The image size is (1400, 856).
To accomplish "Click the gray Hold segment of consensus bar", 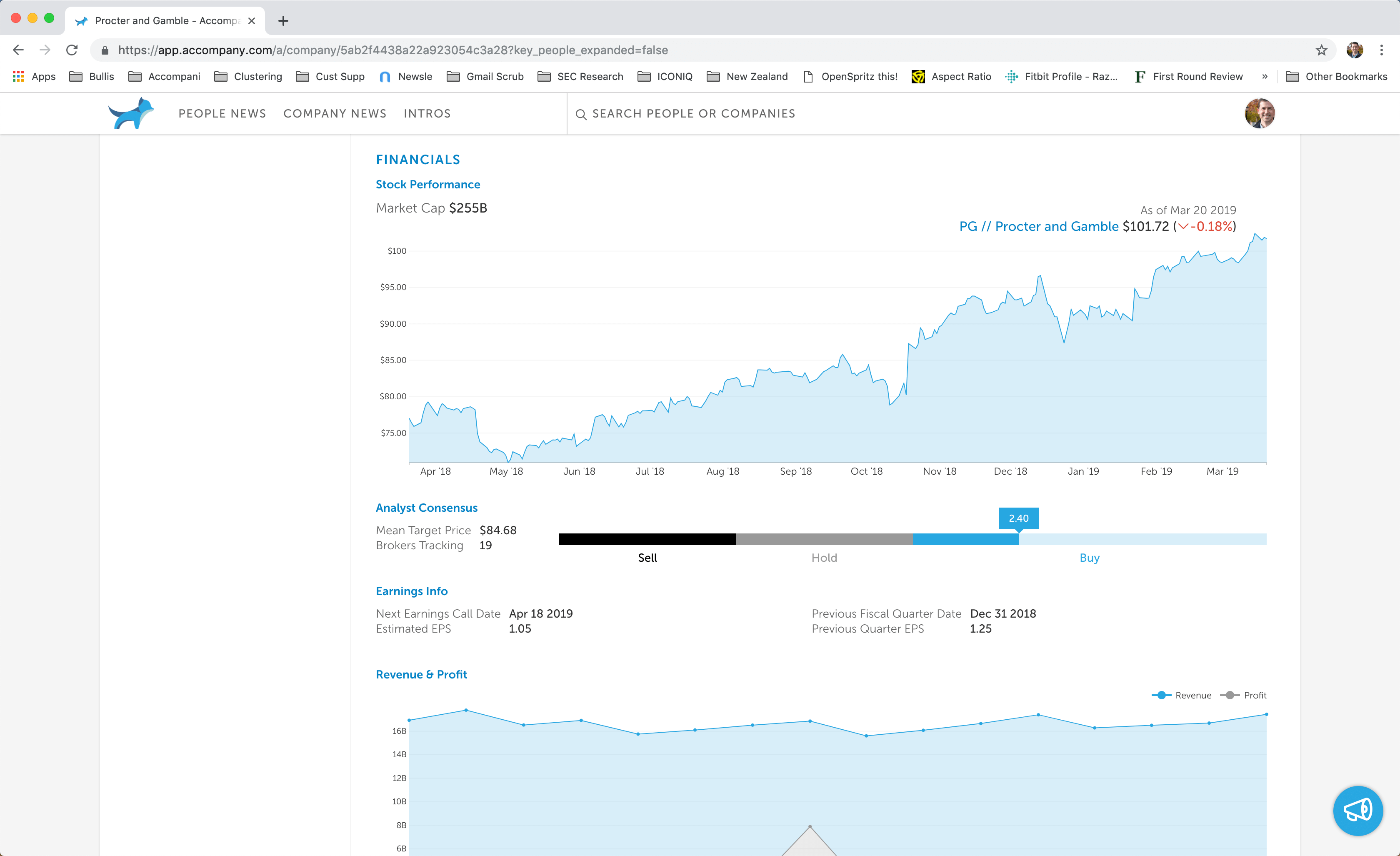I will 824,539.
